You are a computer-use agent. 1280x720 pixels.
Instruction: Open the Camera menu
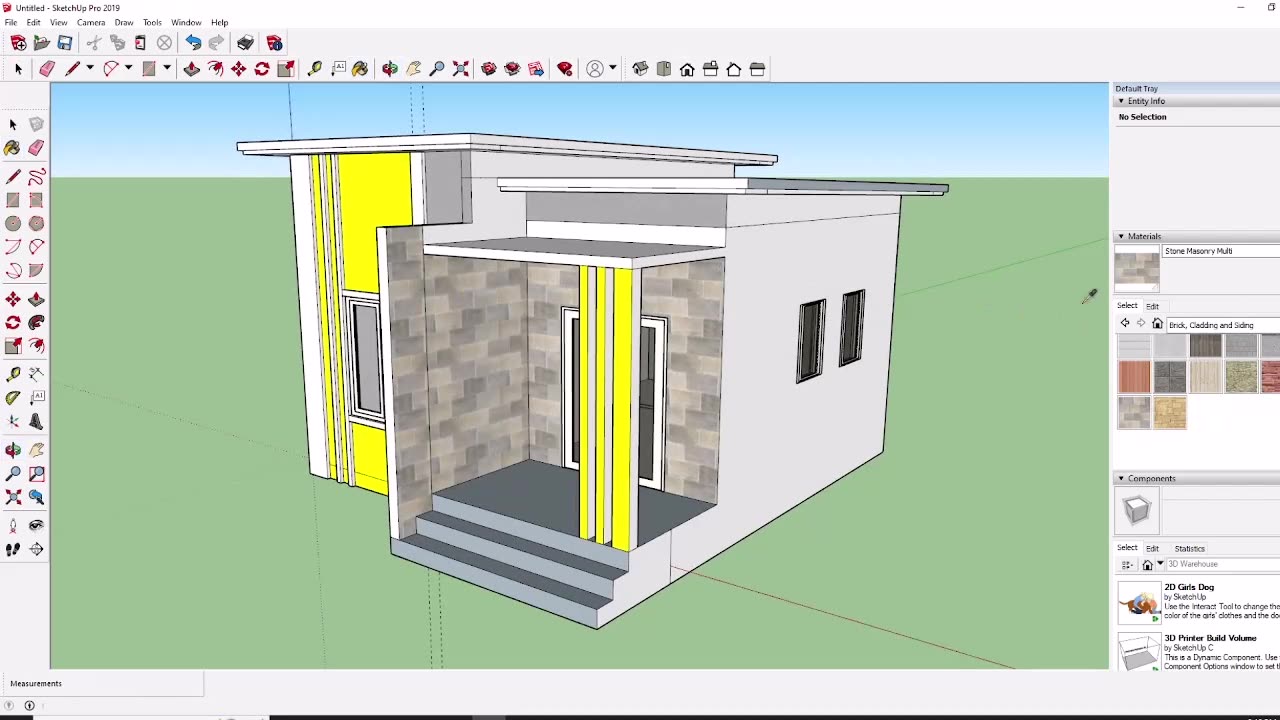tap(91, 22)
